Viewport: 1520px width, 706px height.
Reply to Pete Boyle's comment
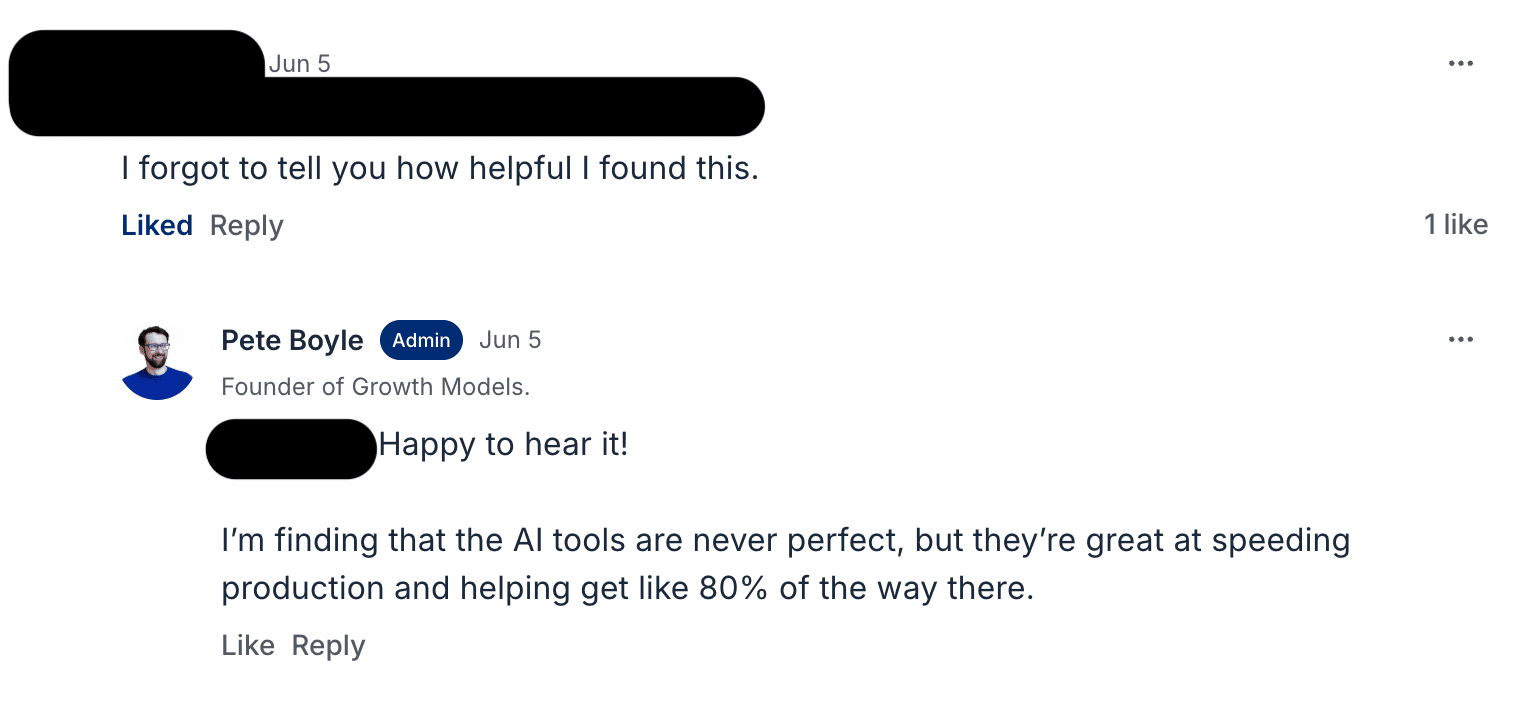[328, 645]
